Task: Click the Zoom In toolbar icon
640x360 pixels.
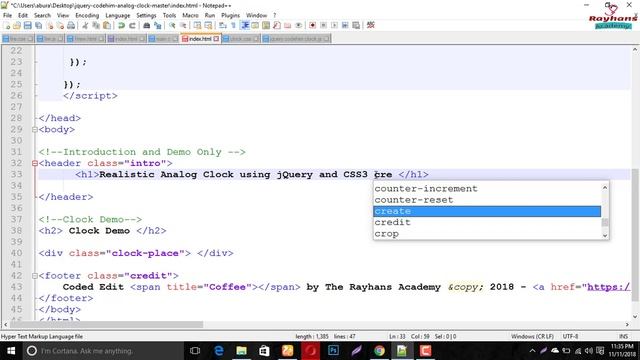Action: pos(172,25)
